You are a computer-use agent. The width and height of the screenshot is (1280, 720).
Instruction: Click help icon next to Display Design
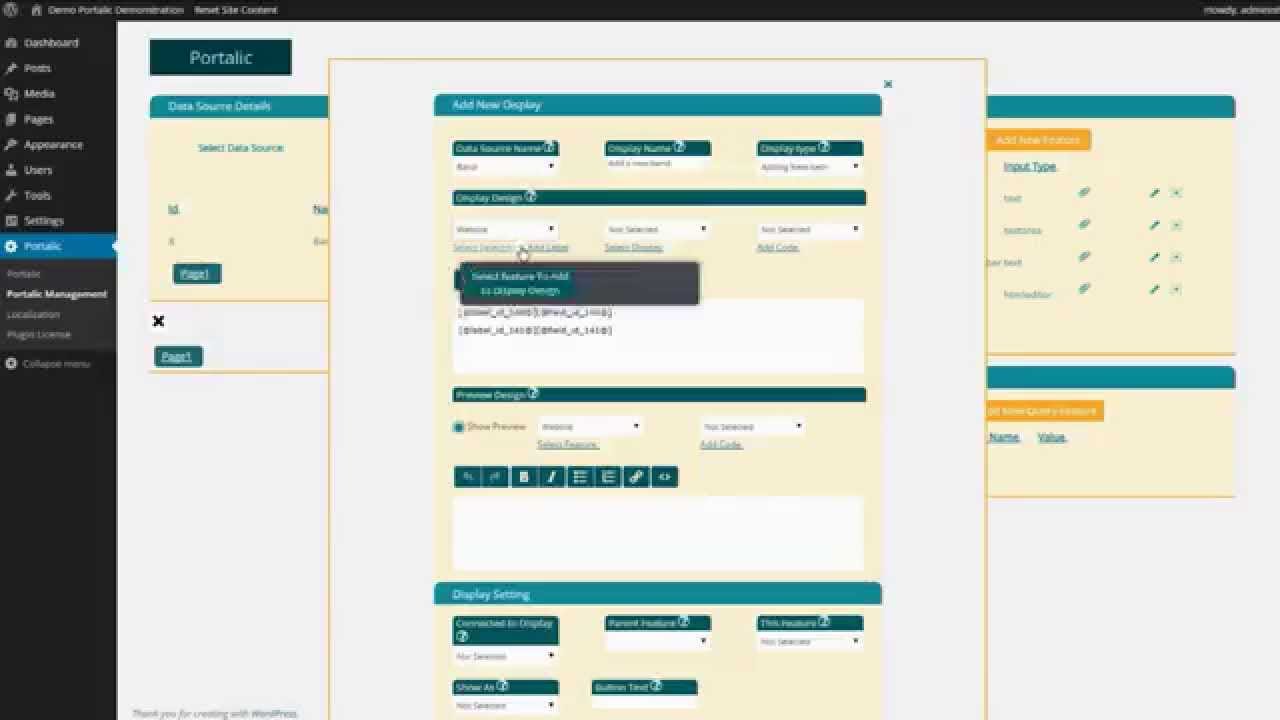tap(531, 197)
